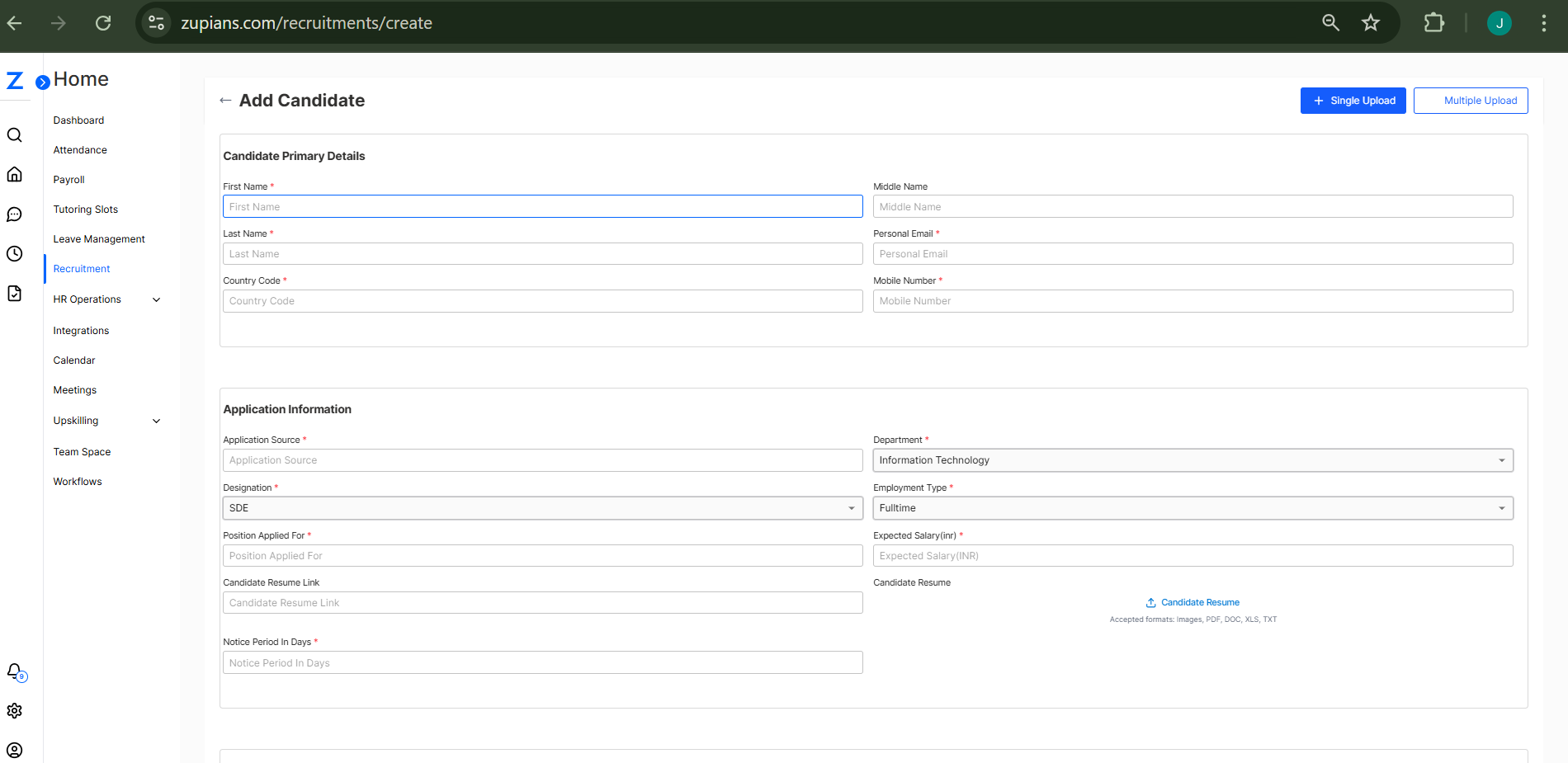Click the back arrow beside Add Candidate

click(x=225, y=101)
